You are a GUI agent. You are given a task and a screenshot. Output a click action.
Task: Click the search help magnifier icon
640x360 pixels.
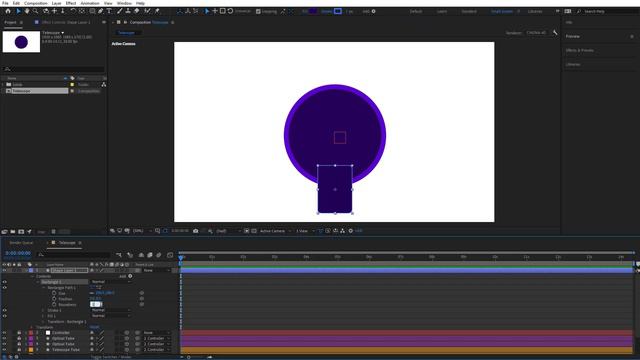click(579, 11)
